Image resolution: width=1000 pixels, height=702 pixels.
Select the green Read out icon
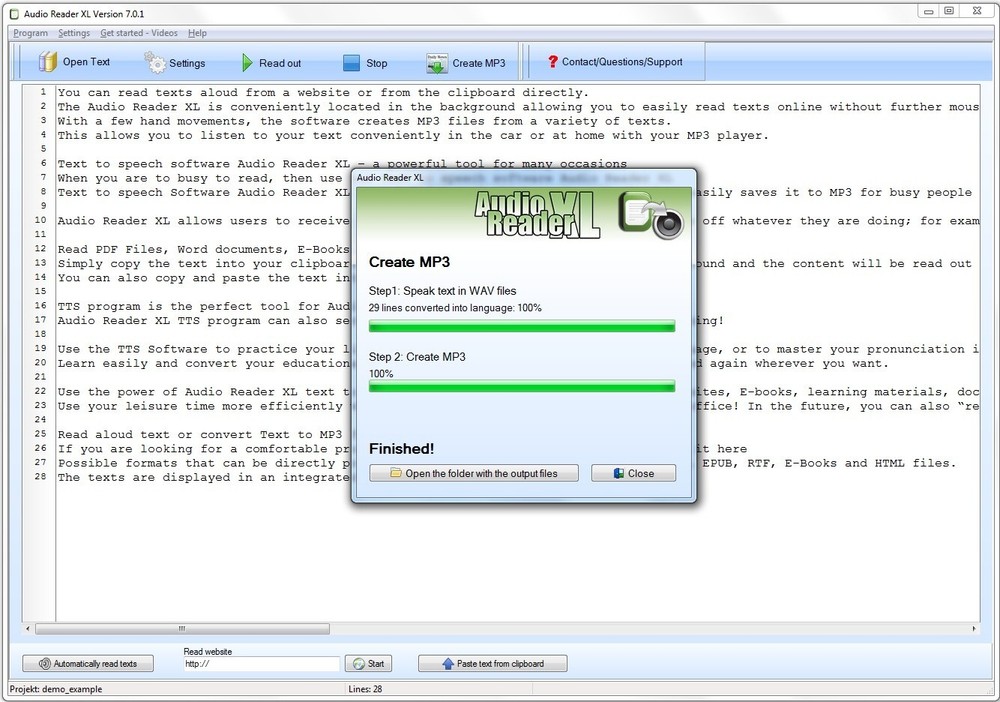point(246,61)
